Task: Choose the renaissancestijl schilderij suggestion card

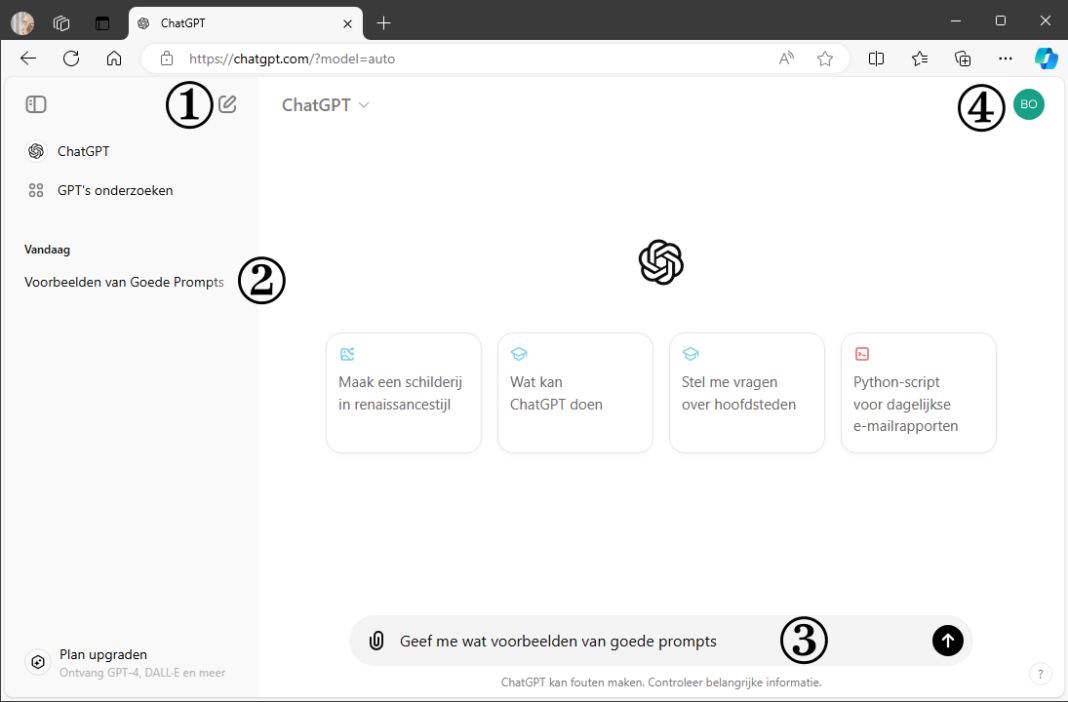Action: [403, 393]
